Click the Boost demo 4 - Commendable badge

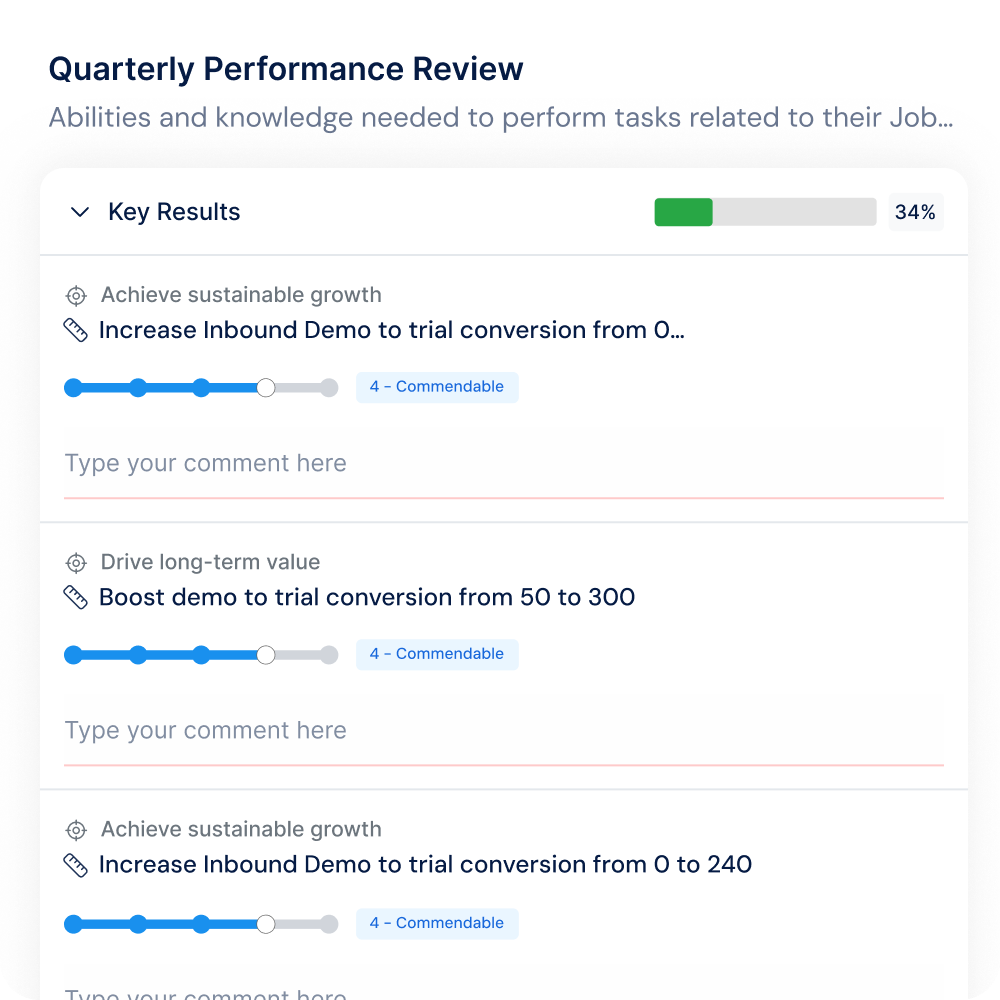click(x=437, y=654)
